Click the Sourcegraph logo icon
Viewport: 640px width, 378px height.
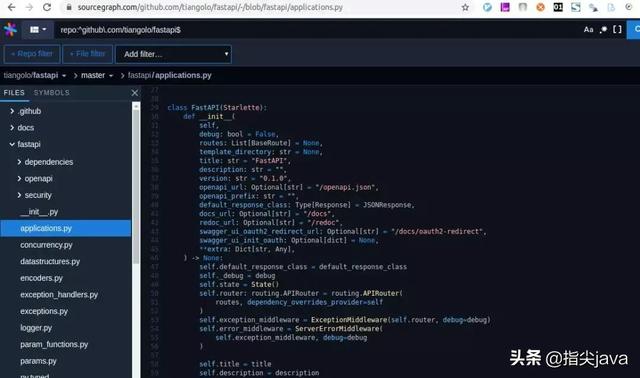(x=10, y=29)
